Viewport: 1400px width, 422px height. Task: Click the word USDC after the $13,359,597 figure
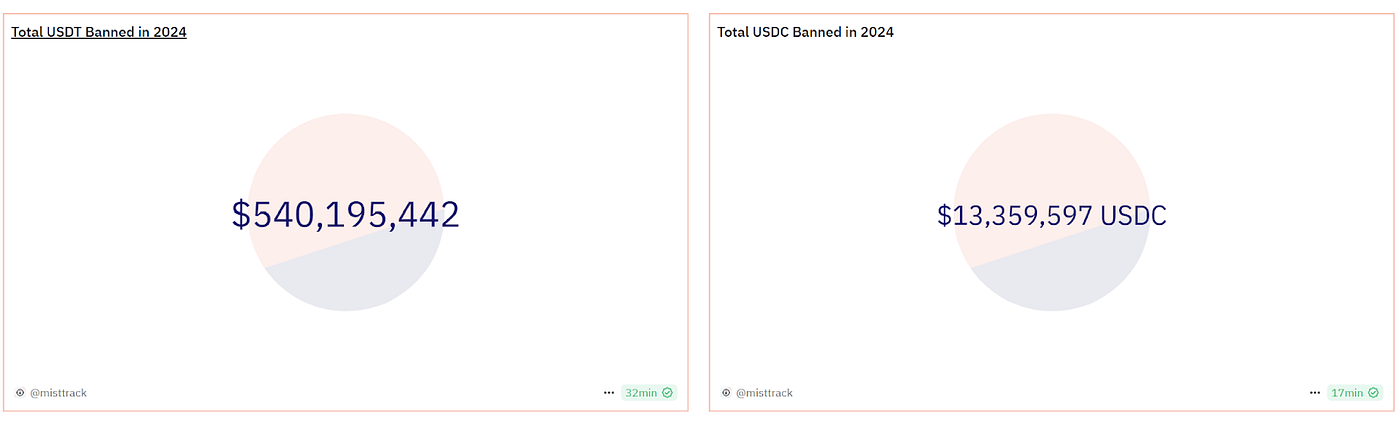click(1133, 215)
